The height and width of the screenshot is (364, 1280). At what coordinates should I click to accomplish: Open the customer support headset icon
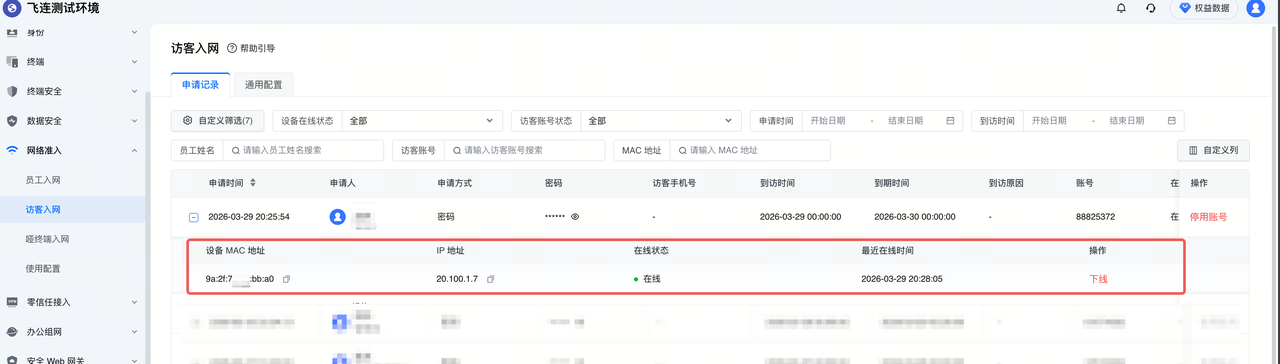[x=1151, y=8]
